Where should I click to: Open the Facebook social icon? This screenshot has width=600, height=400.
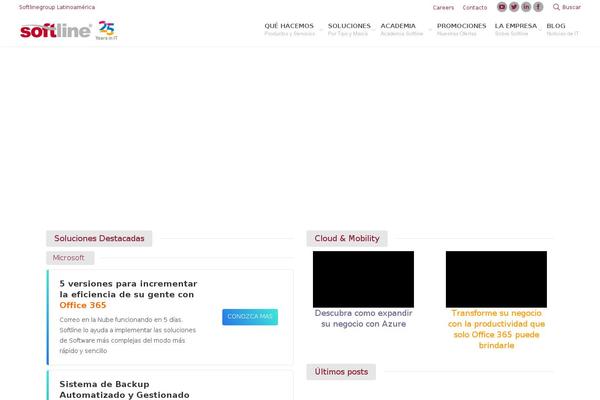click(538, 7)
